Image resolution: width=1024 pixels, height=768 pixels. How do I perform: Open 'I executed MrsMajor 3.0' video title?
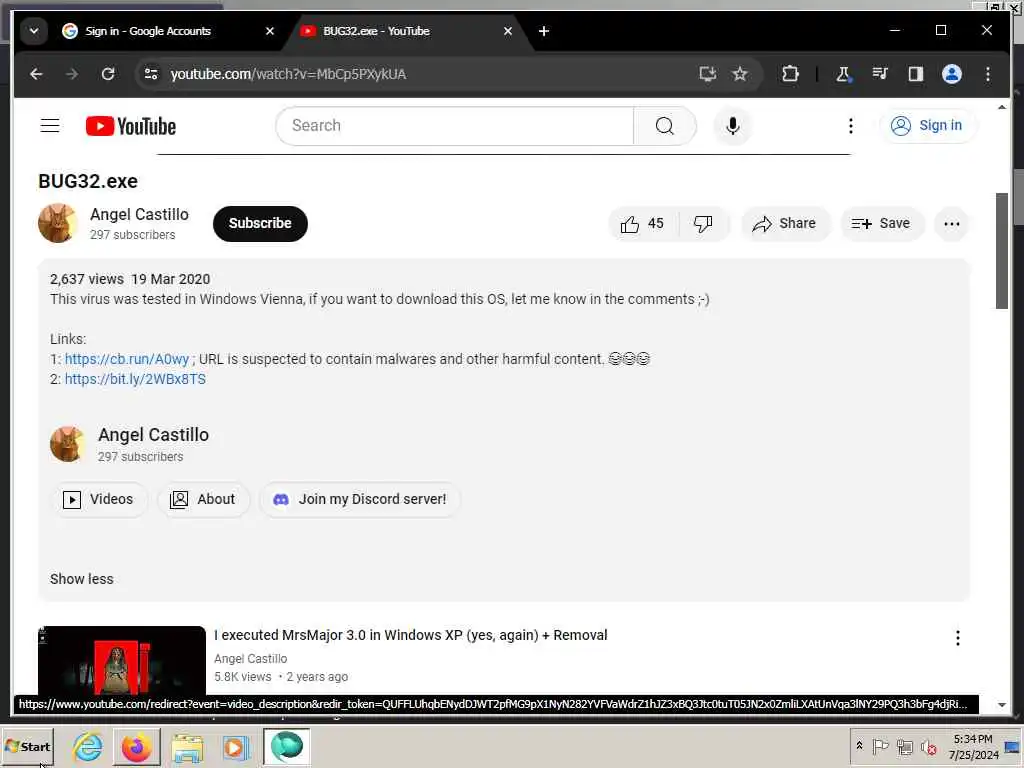click(x=411, y=635)
